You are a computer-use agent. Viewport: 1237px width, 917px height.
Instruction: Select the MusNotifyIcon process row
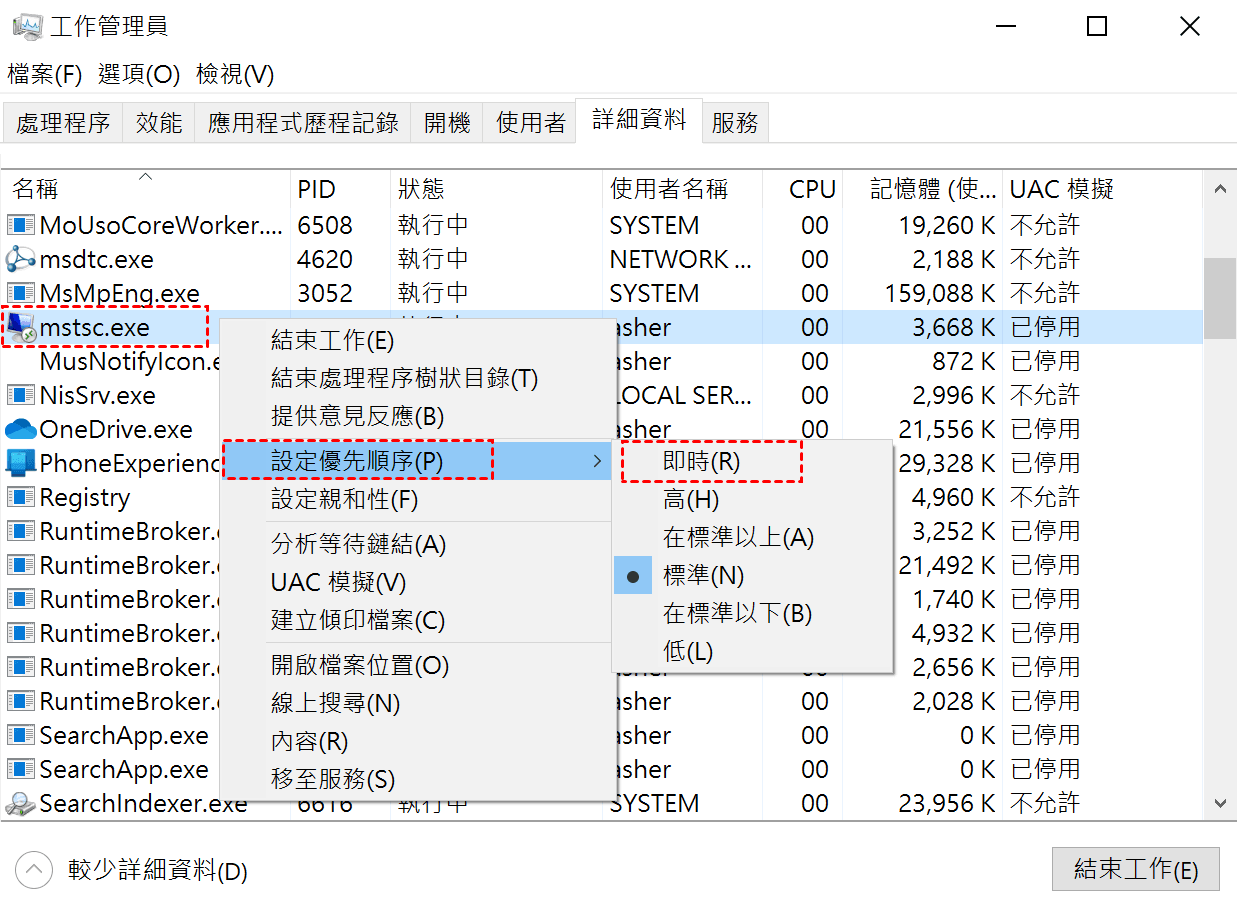tap(603, 361)
